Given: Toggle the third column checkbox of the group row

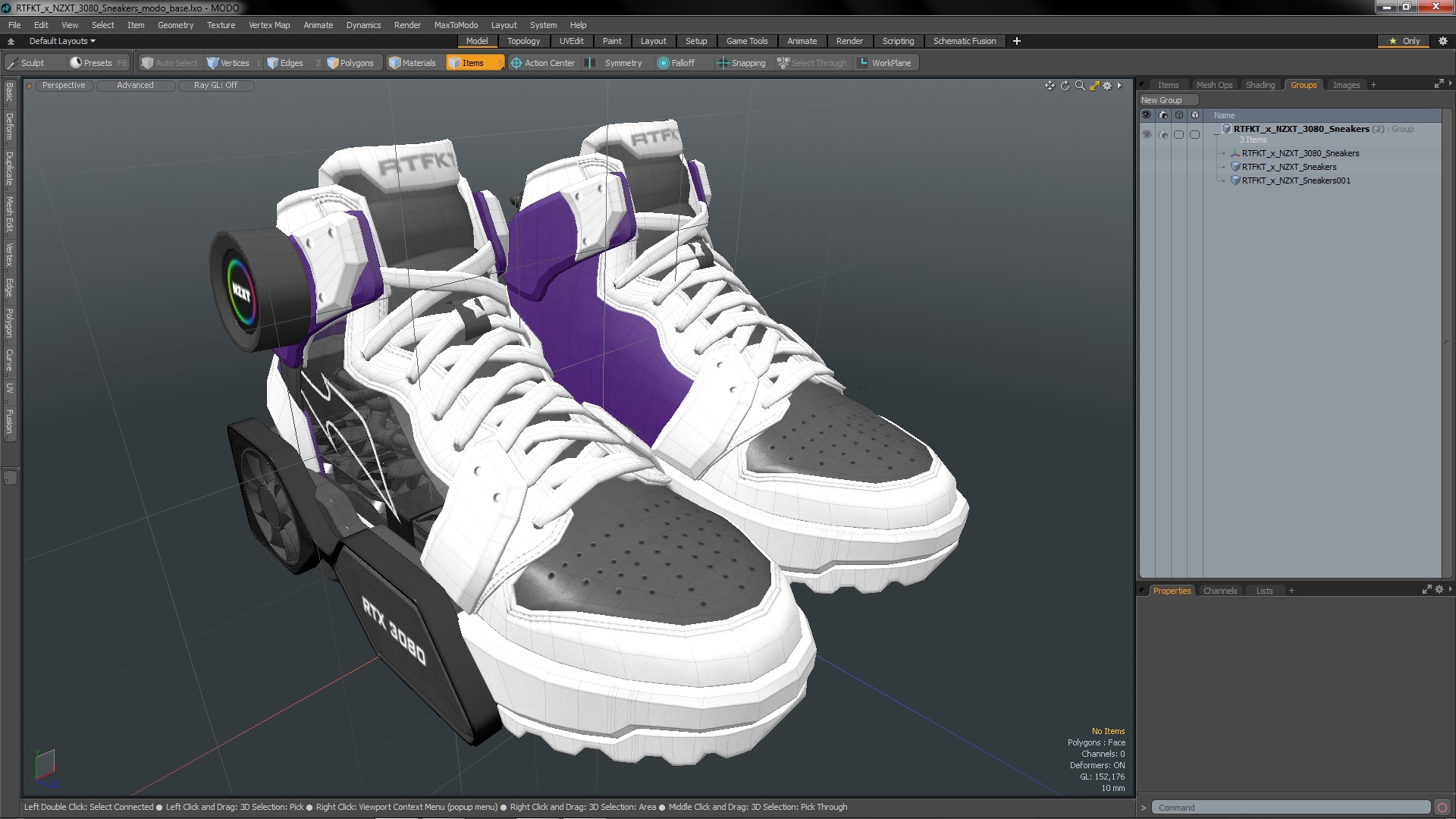Looking at the screenshot, I should point(1178,134).
